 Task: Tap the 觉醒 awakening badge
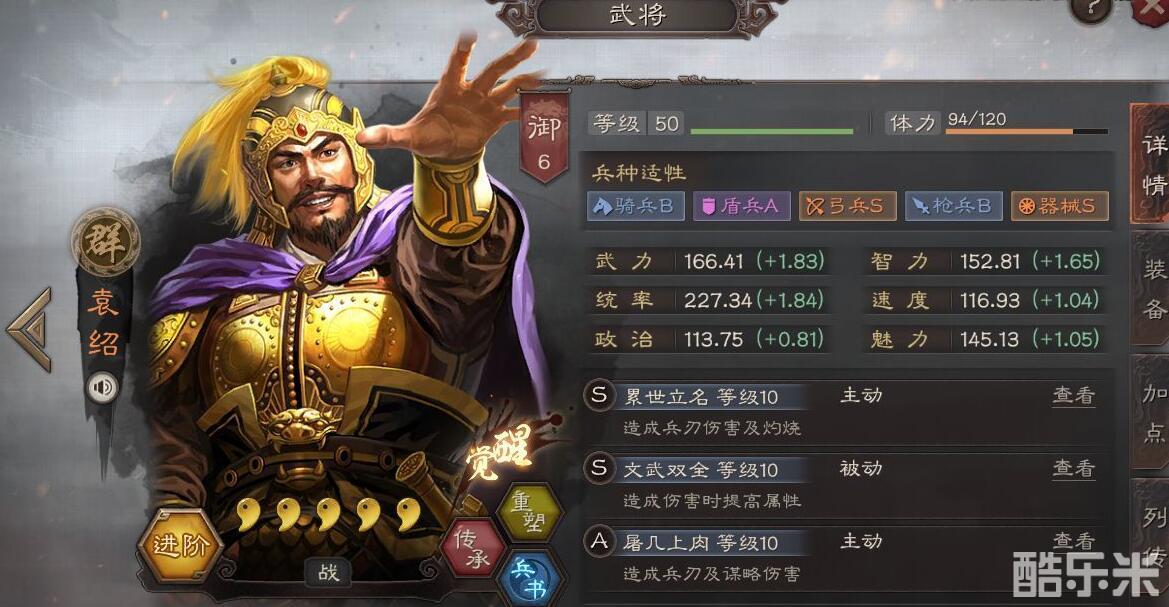(x=500, y=452)
